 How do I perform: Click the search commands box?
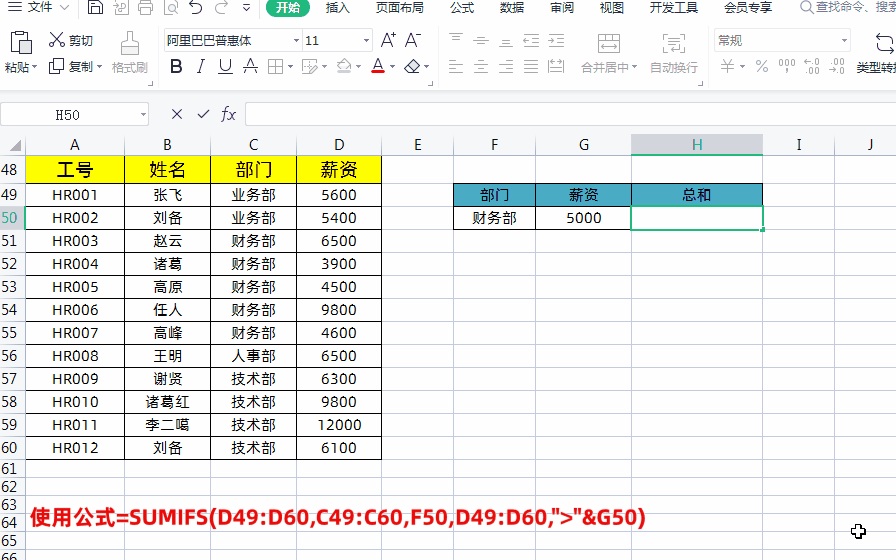pos(847,7)
